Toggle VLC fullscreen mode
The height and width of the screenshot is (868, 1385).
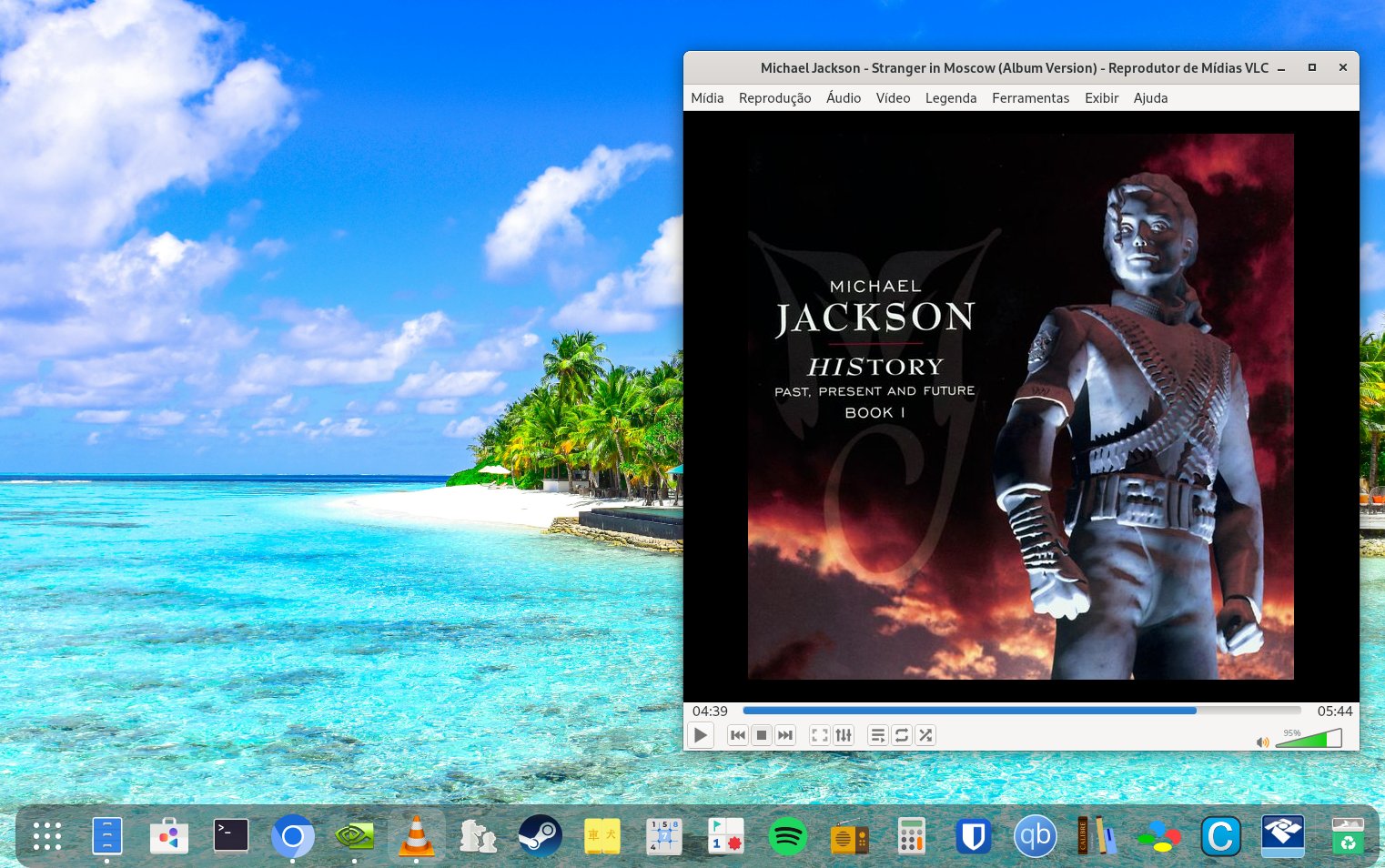coord(820,735)
